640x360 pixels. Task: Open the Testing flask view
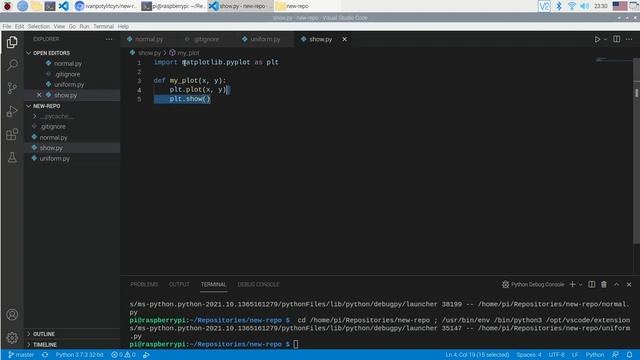click(12, 157)
